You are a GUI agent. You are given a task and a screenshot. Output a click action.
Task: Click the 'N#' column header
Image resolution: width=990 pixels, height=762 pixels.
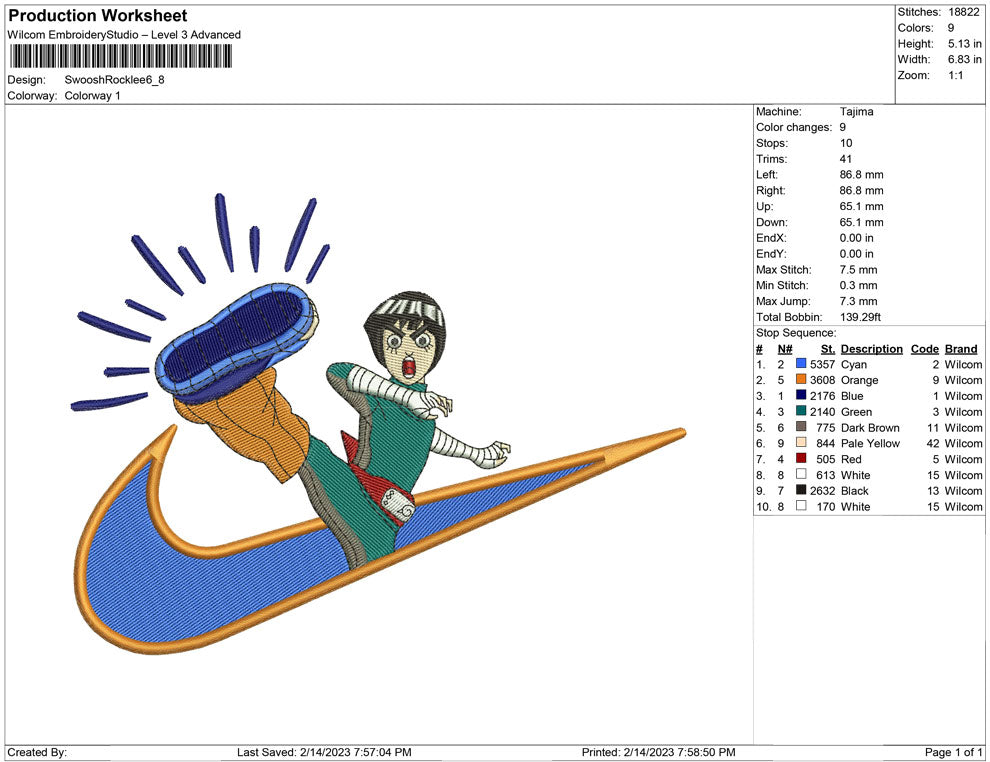pos(785,348)
